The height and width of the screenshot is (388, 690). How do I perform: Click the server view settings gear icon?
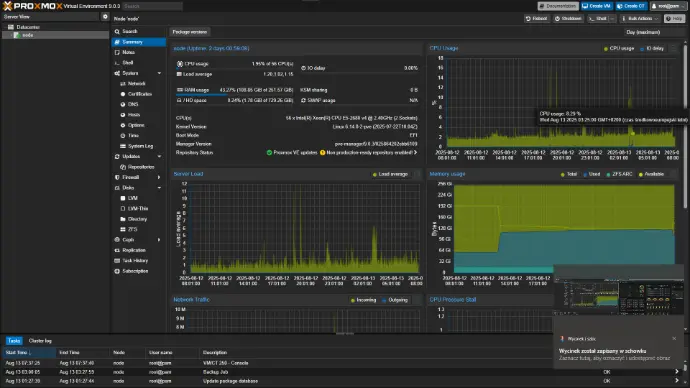point(105,17)
